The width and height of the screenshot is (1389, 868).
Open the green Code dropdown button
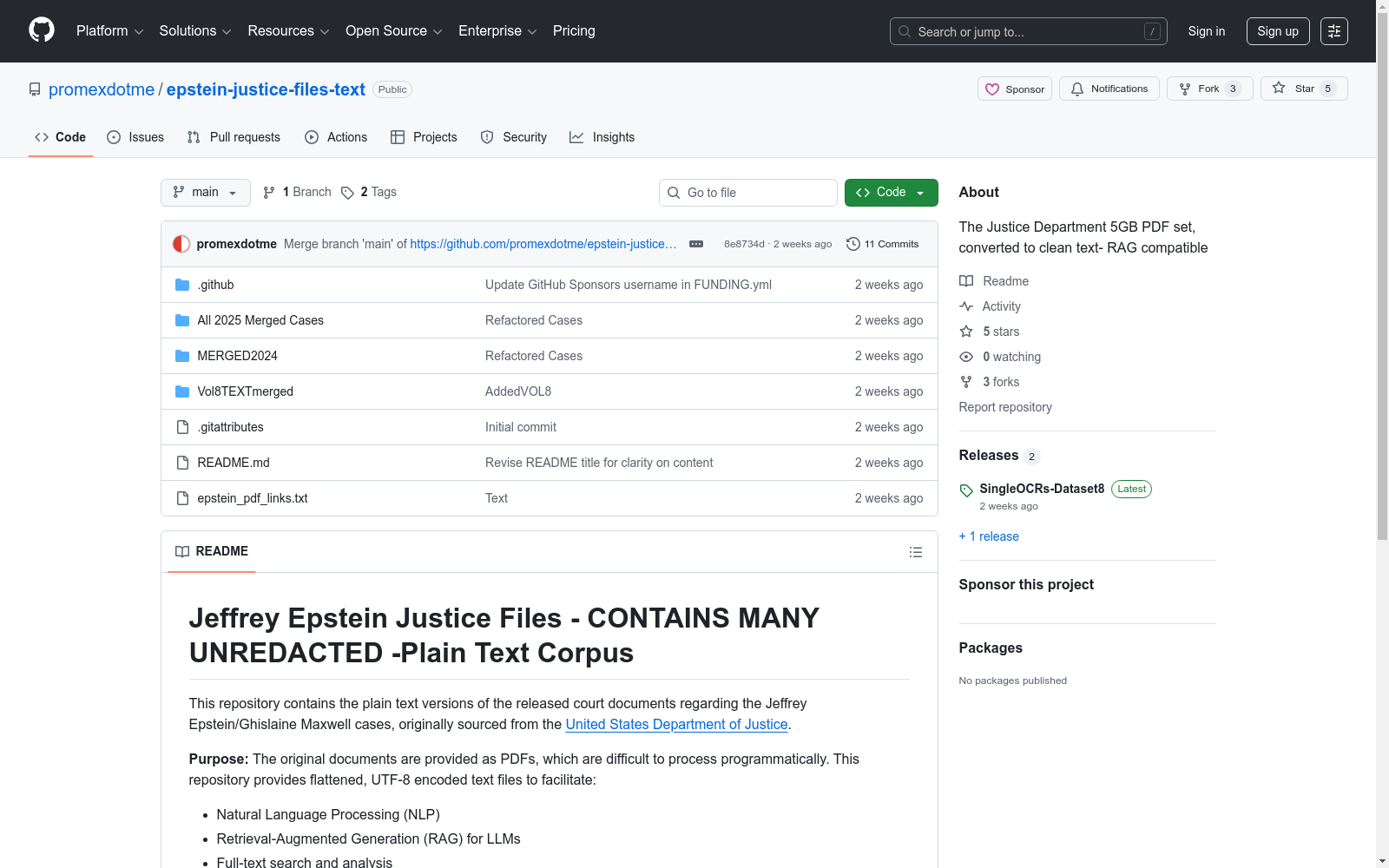click(892, 193)
